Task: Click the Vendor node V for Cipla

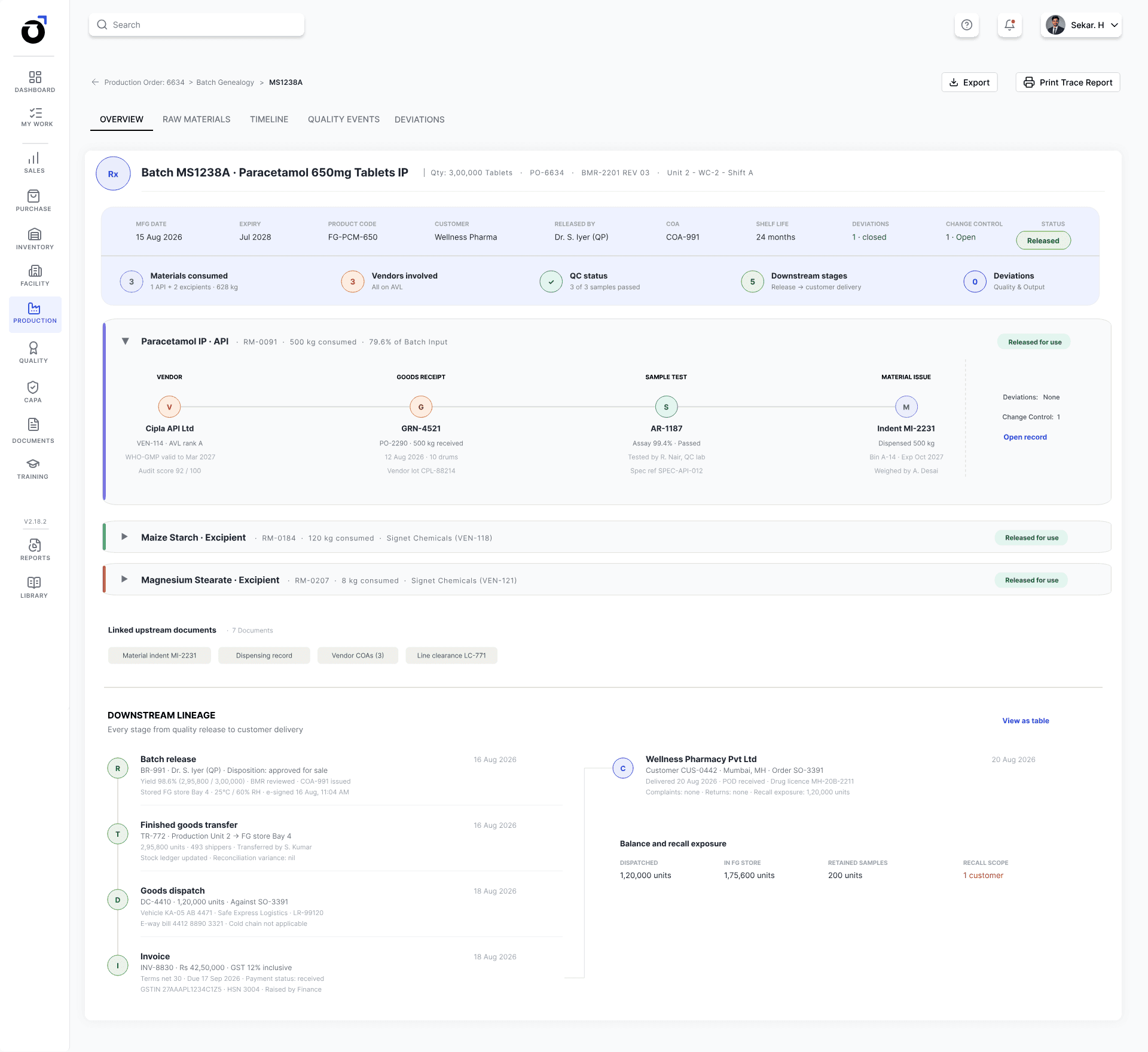Action: coord(169,407)
